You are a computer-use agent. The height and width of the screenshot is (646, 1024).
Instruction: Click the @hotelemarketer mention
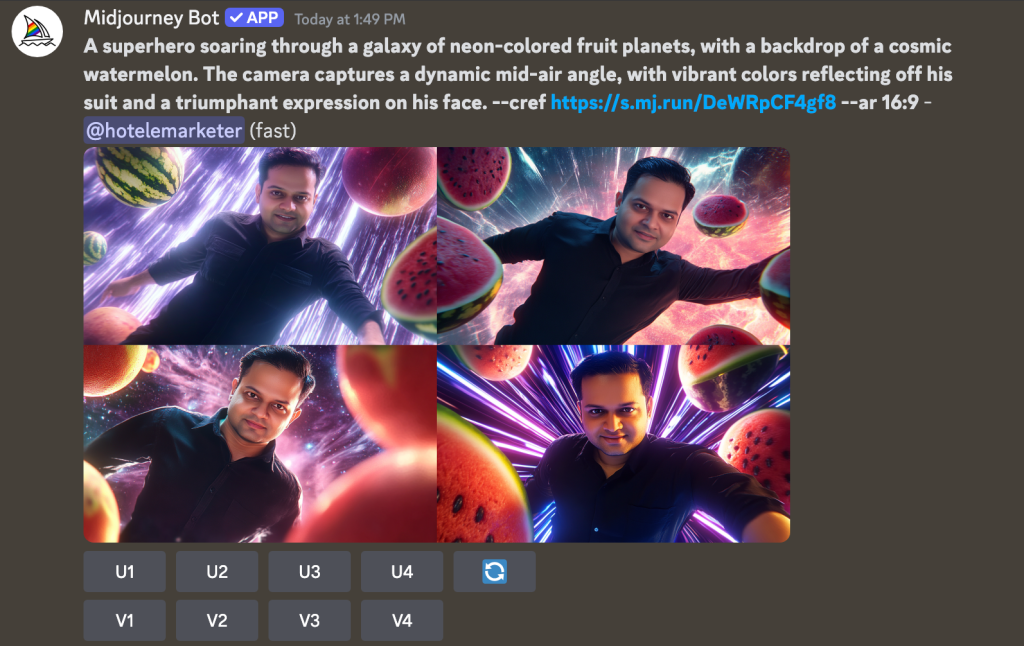coord(164,131)
